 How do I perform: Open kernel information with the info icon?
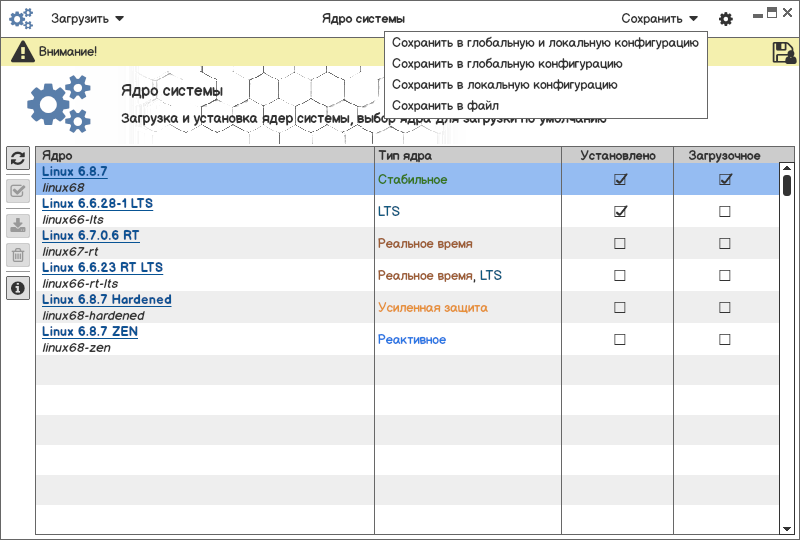[18, 288]
